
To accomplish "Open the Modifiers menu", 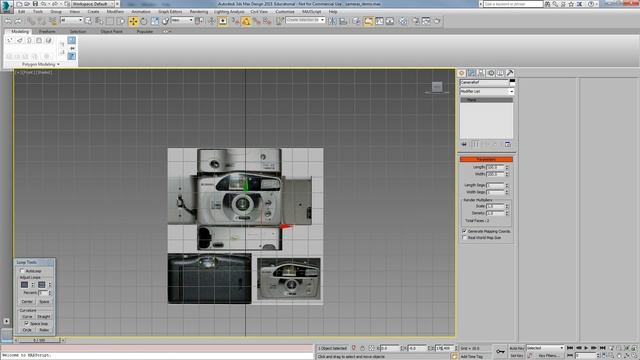I will (115, 12).
